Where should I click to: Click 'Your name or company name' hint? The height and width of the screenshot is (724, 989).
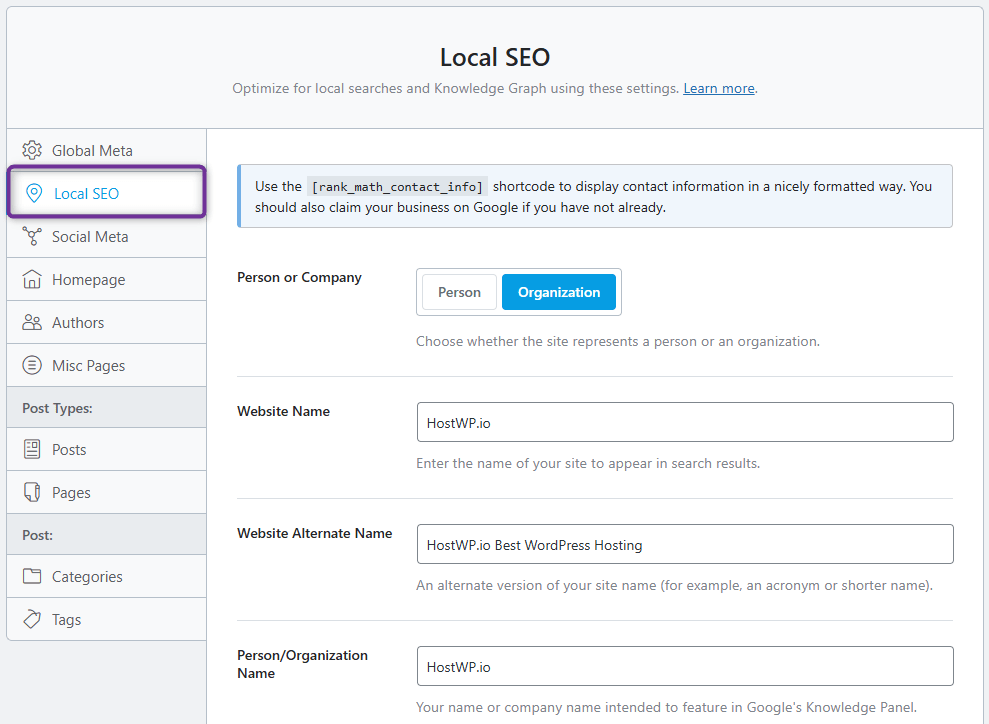pos(667,708)
